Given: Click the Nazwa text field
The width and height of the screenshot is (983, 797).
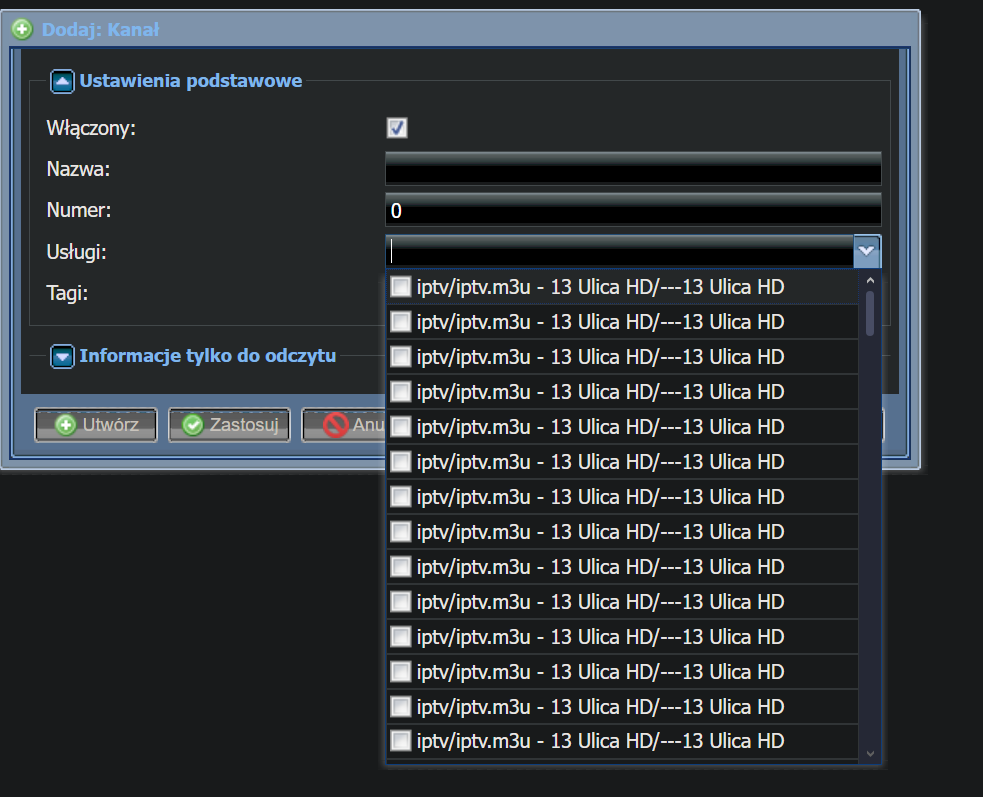Looking at the screenshot, I should click(632, 170).
